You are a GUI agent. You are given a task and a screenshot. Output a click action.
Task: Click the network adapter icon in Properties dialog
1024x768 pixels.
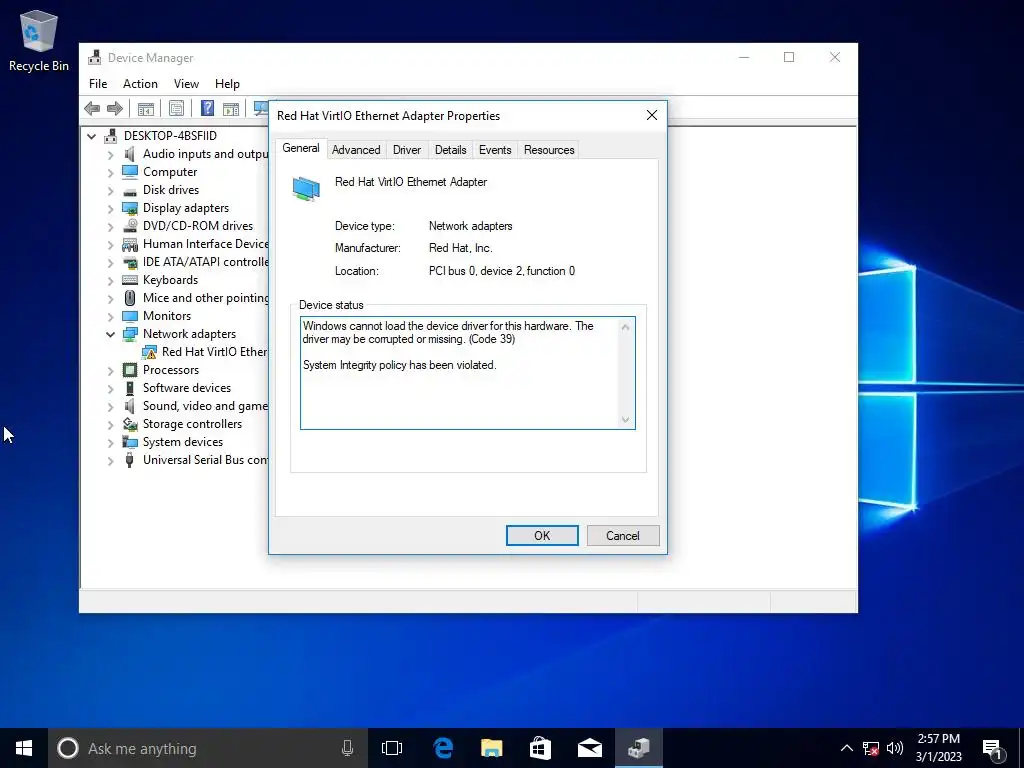tap(306, 189)
